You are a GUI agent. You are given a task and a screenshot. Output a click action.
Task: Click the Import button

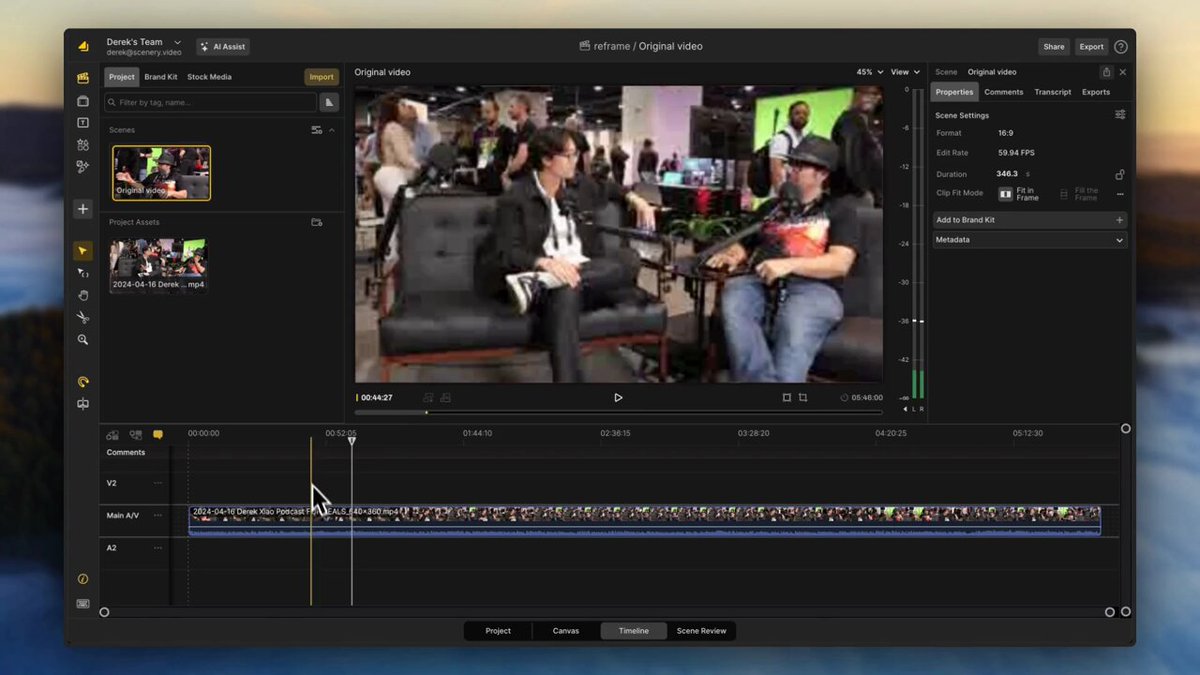pos(321,77)
